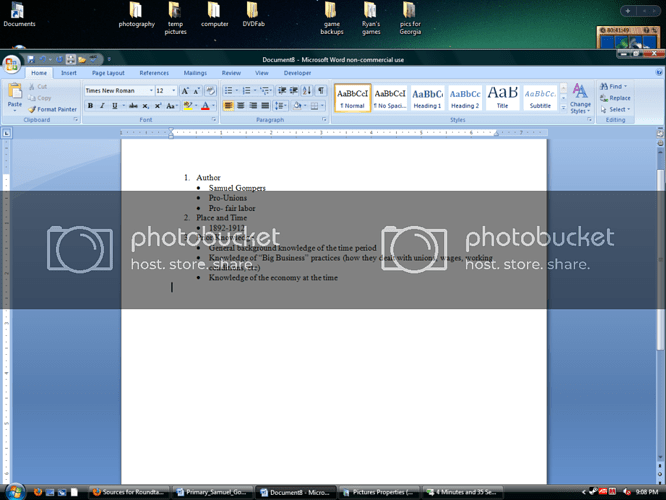
Task: Apply the red Font Color
Action: pos(205,106)
